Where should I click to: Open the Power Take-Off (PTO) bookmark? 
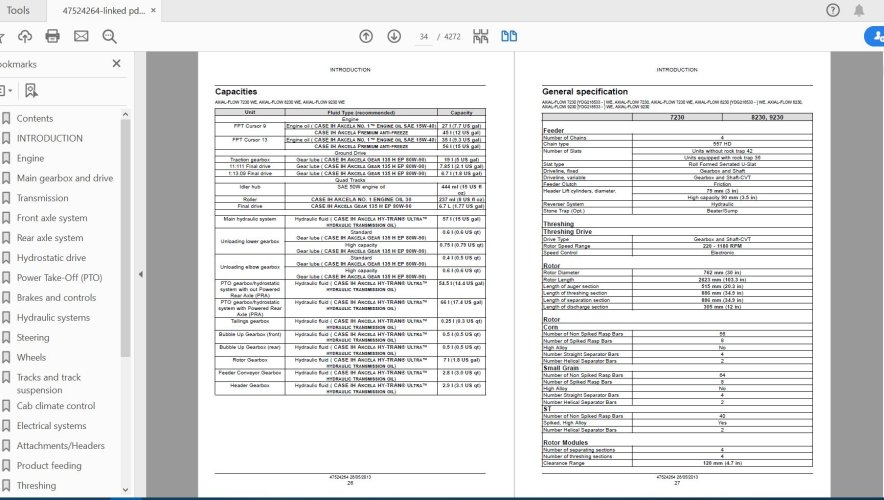click(x=60, y=277)
